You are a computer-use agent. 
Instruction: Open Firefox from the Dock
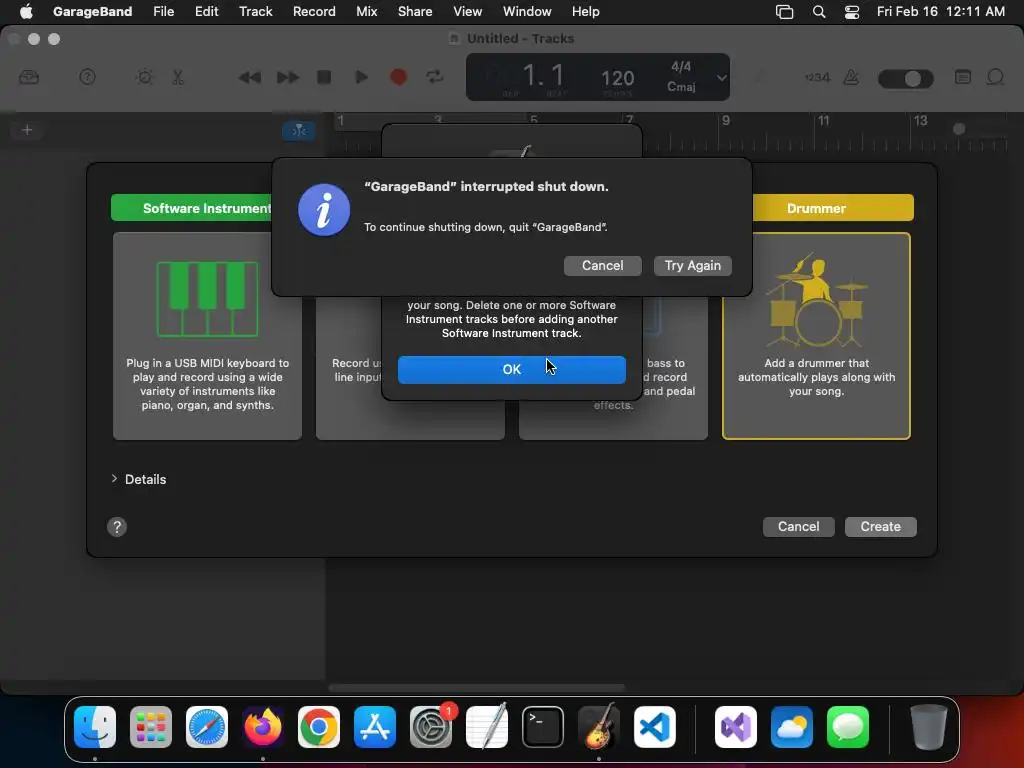click(263, 727)
